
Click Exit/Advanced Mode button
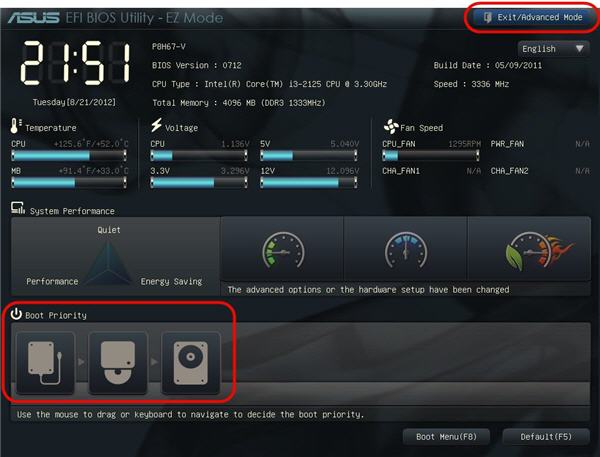pos(533,17)
